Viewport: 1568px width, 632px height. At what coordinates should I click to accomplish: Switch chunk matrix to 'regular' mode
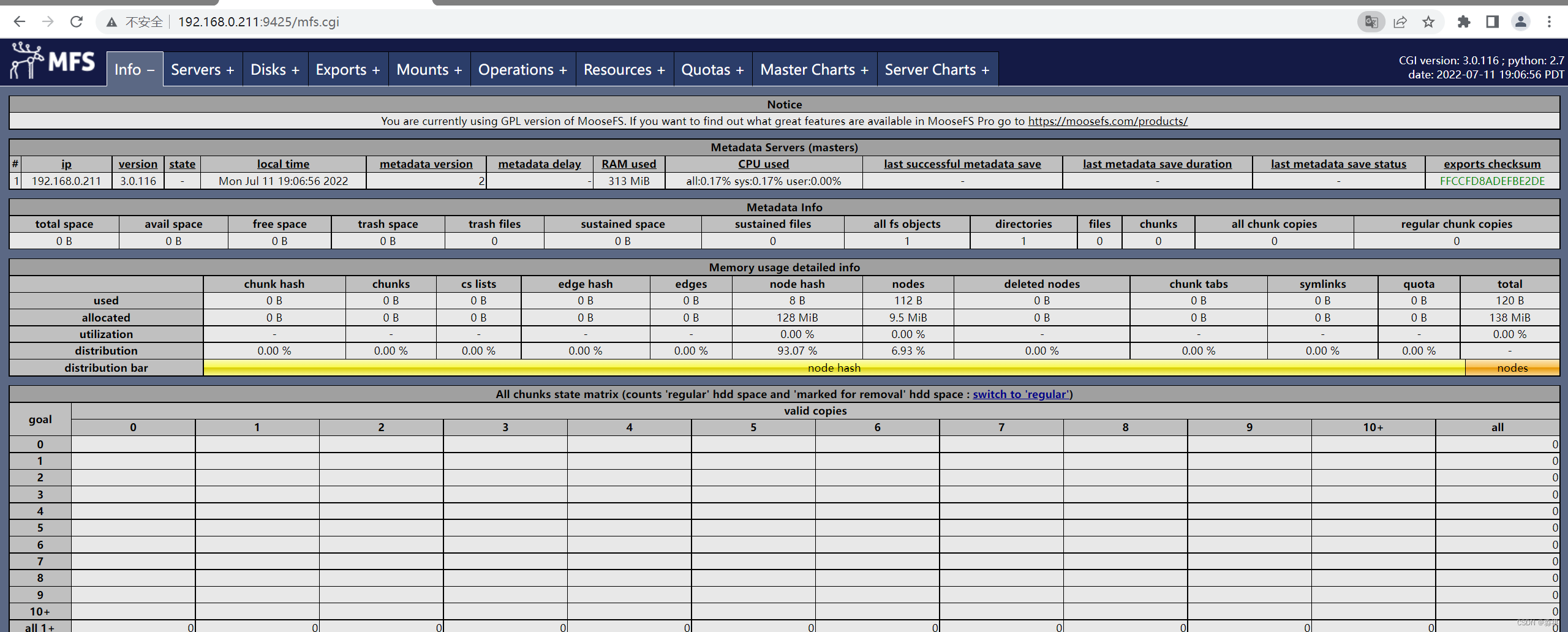coord(1021,394)
